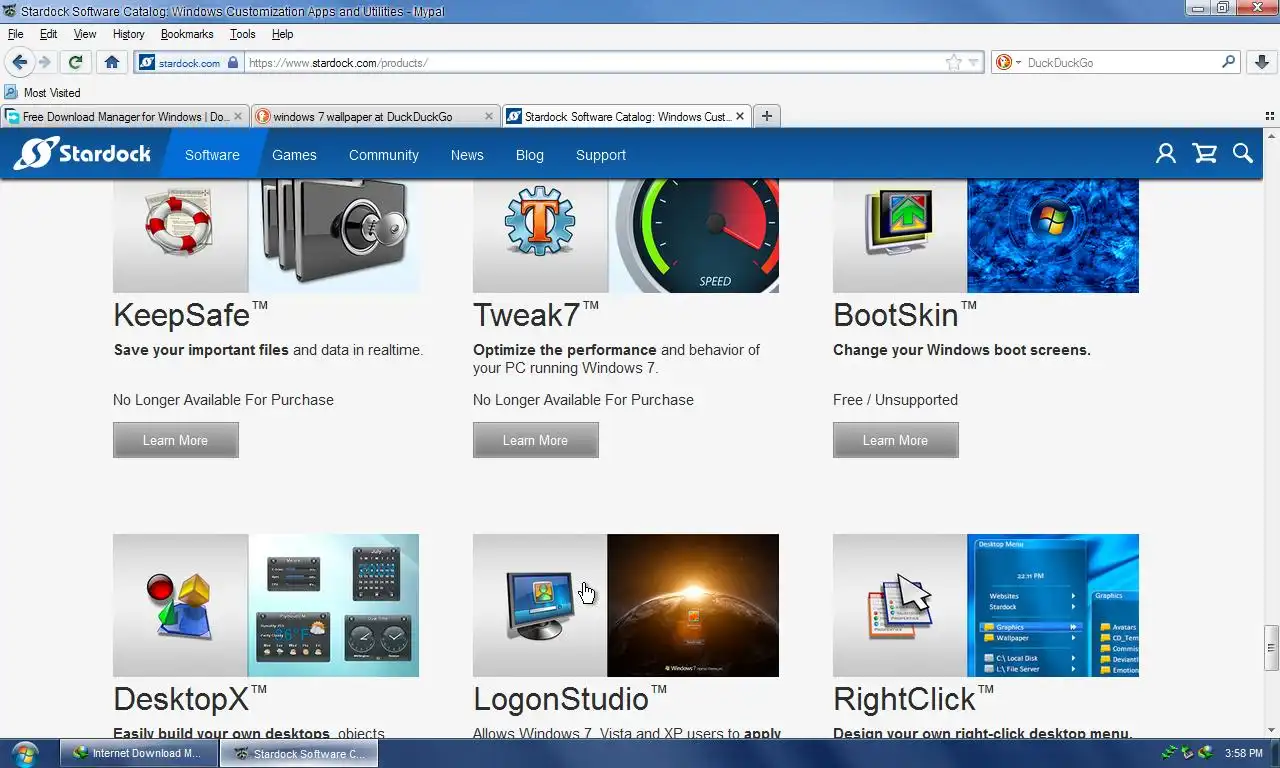1280x768 pixels.
Task: Click the RightClick cursor product icon
Action: 900,605
